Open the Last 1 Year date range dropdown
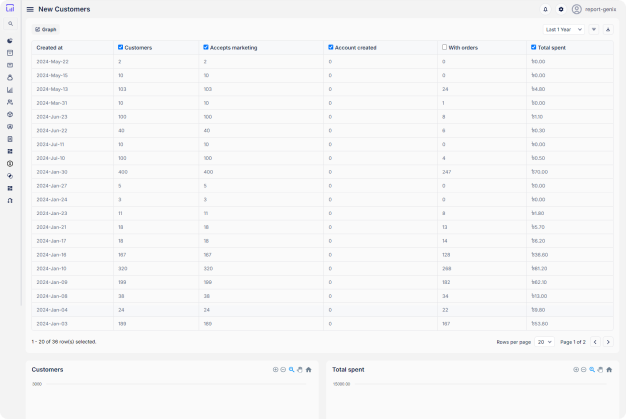The height and width of the screenshot is (419, 626). click(564, 30)
